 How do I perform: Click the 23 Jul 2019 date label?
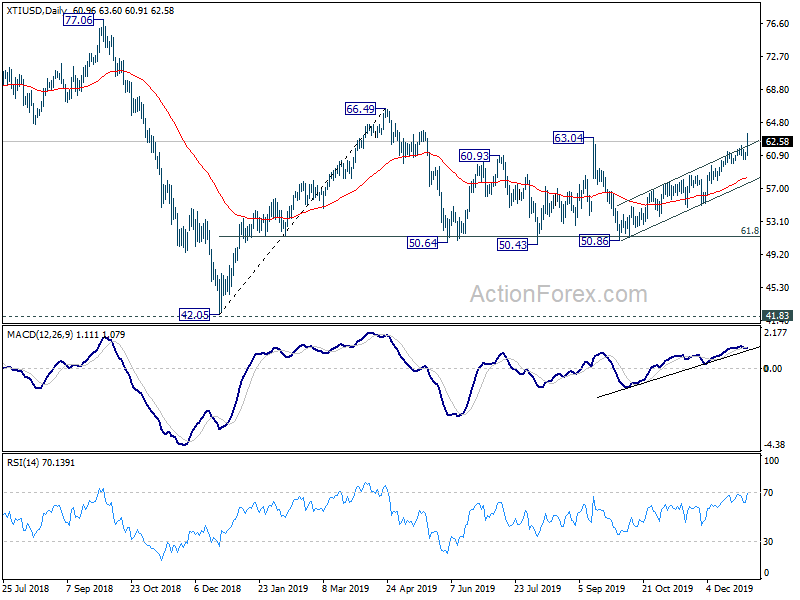[x=537, y=588]
